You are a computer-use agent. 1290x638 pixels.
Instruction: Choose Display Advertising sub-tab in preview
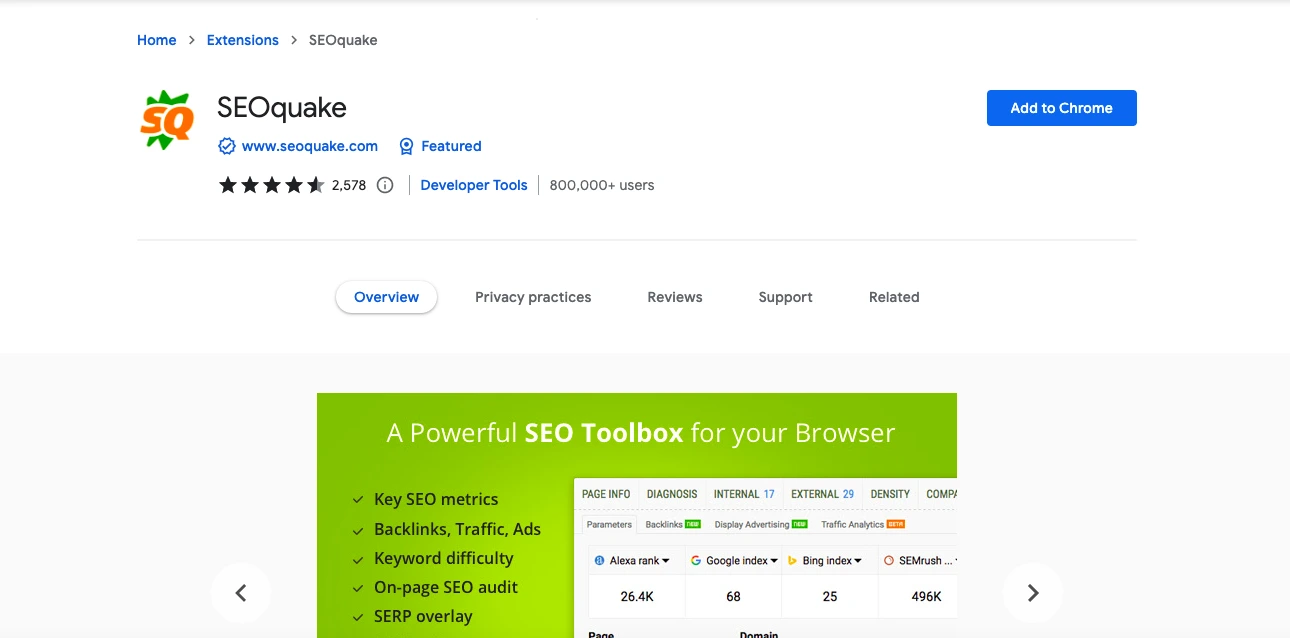760,524
